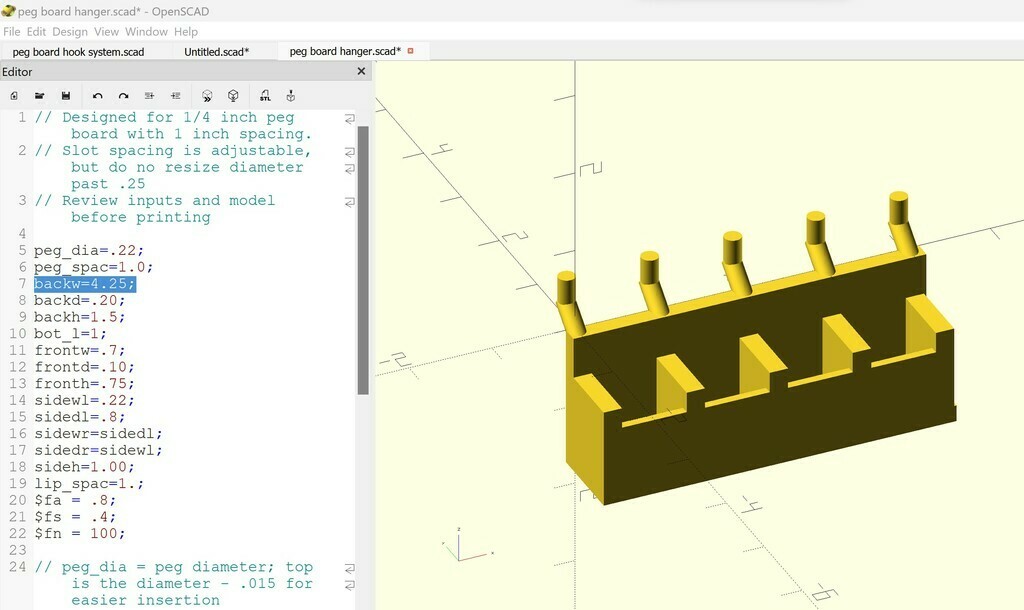Open the Design menu

[70, 32]
